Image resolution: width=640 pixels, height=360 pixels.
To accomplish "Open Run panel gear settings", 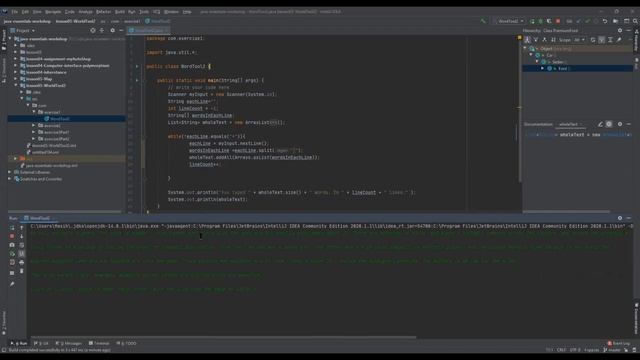I will 620,218.
